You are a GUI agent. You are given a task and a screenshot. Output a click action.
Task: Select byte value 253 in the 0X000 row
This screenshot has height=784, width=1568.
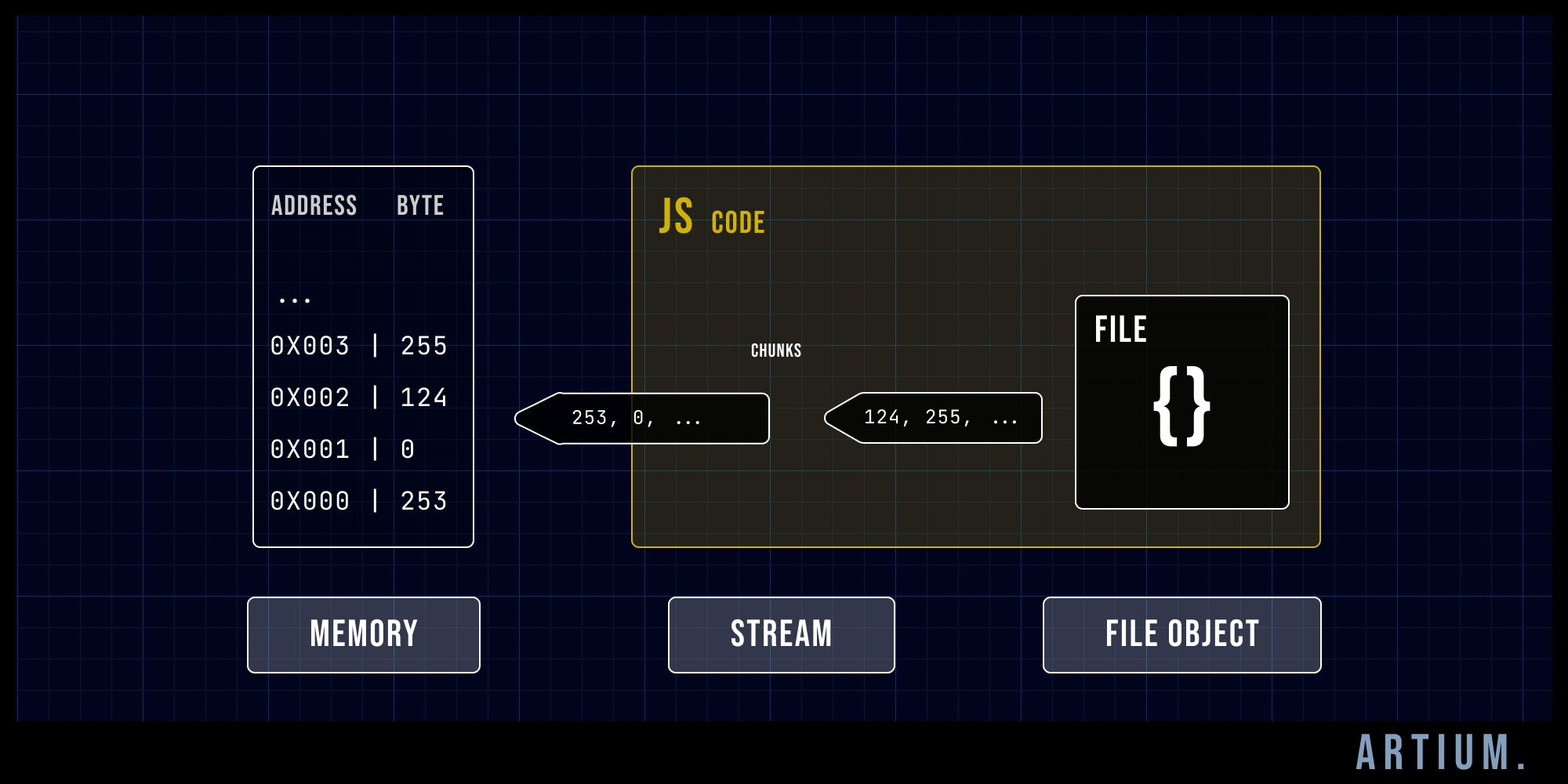coord(423,501)
